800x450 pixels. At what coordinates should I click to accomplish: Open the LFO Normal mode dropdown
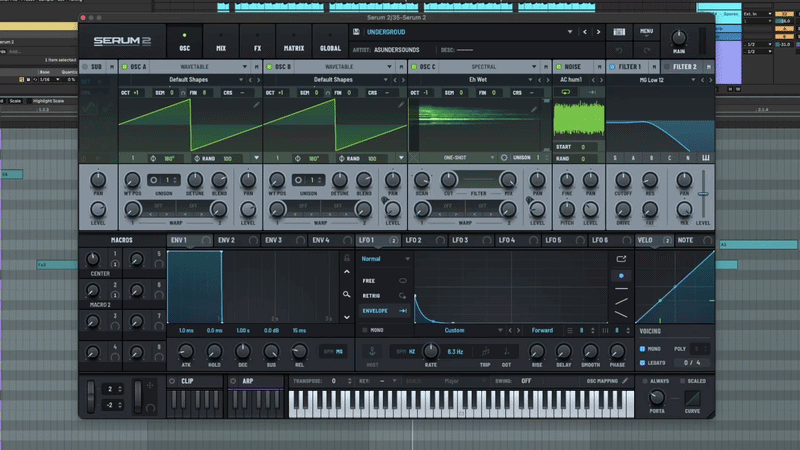407,259
